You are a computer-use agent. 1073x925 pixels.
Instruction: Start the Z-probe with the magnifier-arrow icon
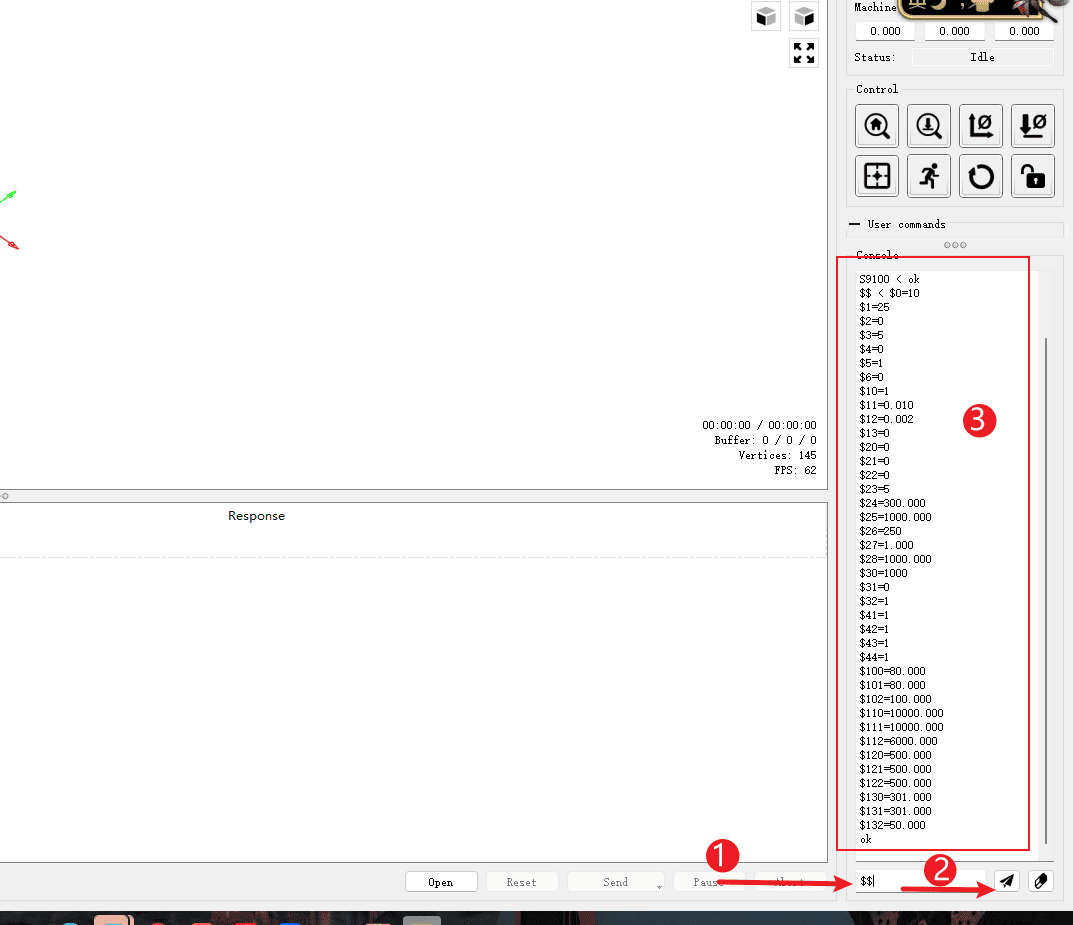coord(929,125)
